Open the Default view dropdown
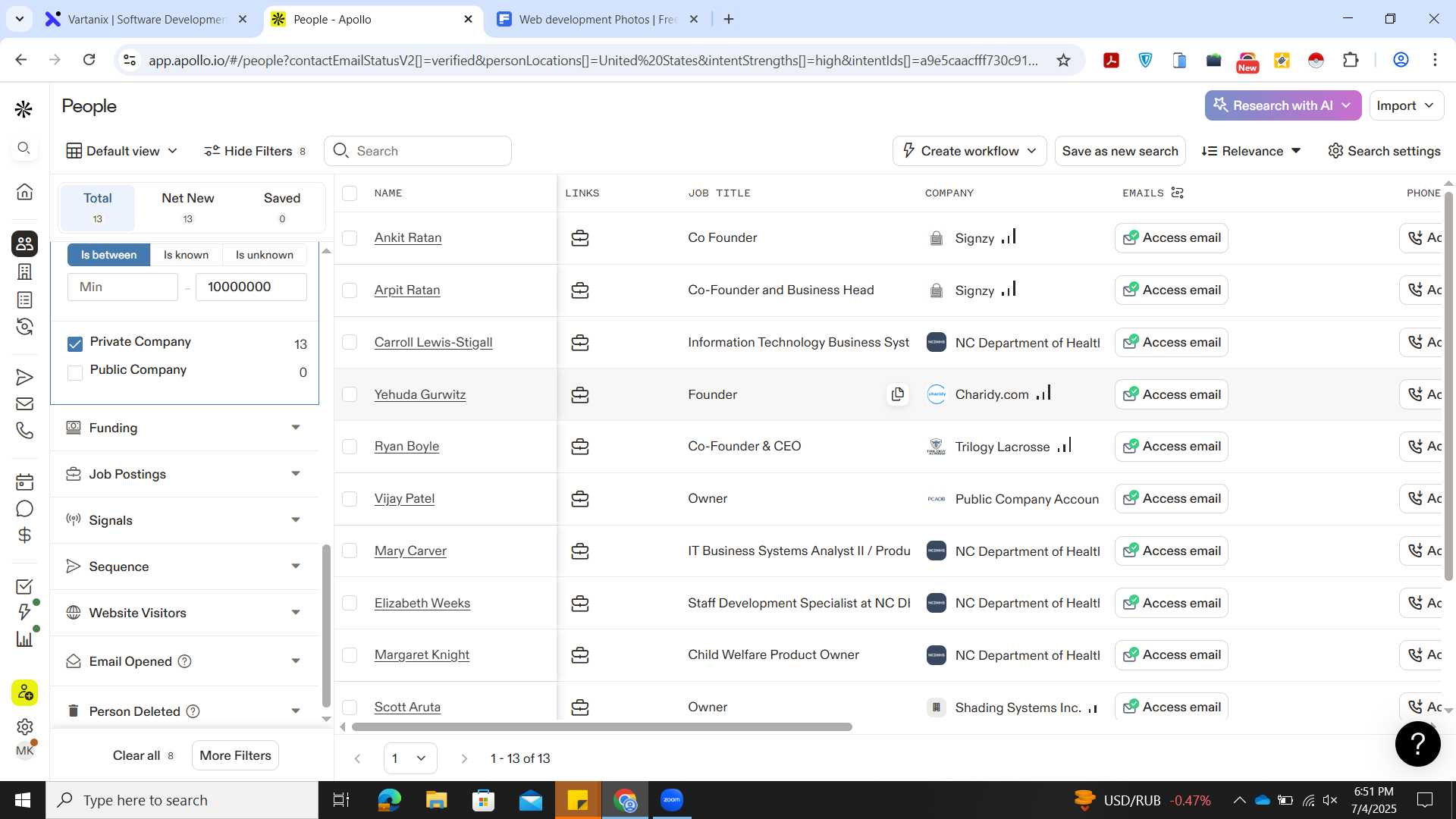Screen dimensions: 1456x819 click(122, 151)
